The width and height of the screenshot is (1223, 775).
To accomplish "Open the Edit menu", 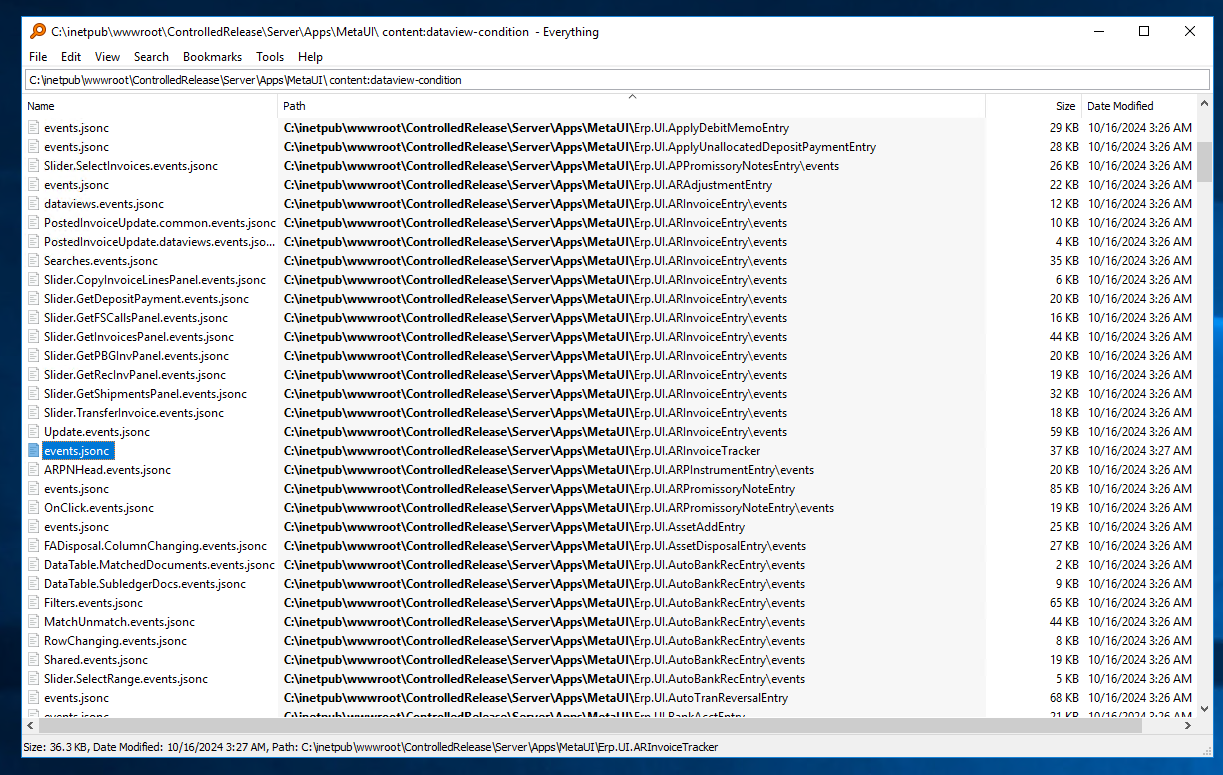I will click(x=71, y=57).
